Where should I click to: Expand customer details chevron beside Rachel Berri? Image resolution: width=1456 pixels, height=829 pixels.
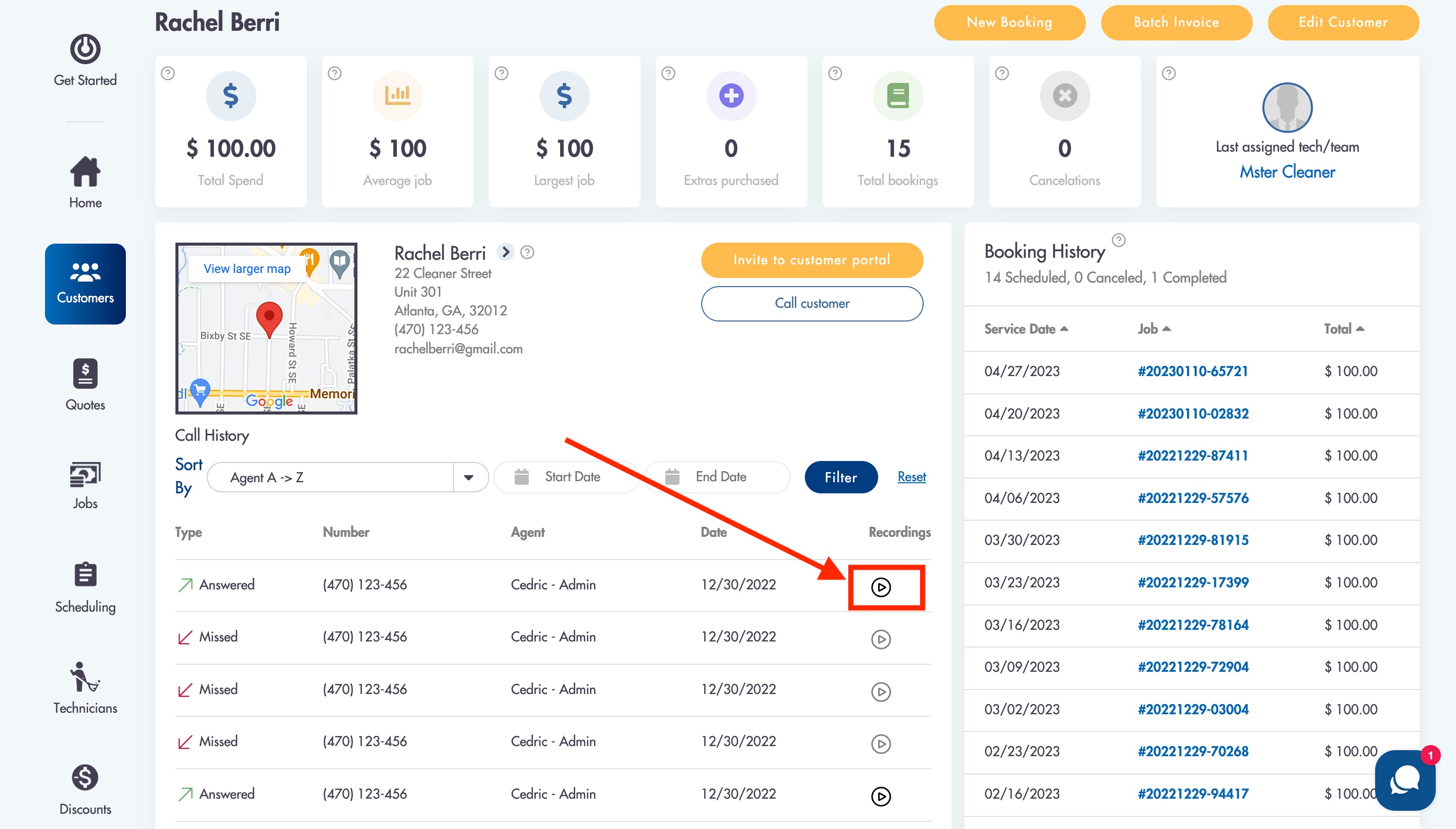point(505,252)
